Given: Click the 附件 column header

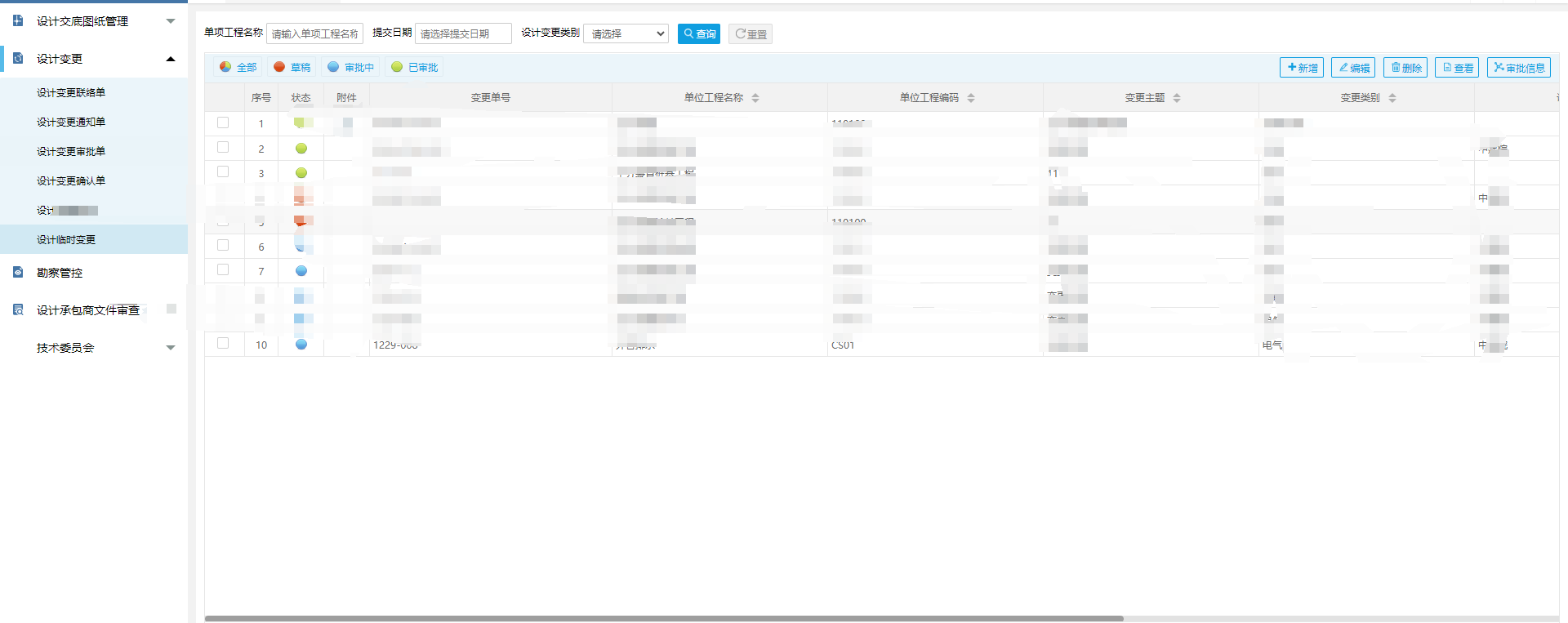Looking at the screenshot, I should click(346, 98).
